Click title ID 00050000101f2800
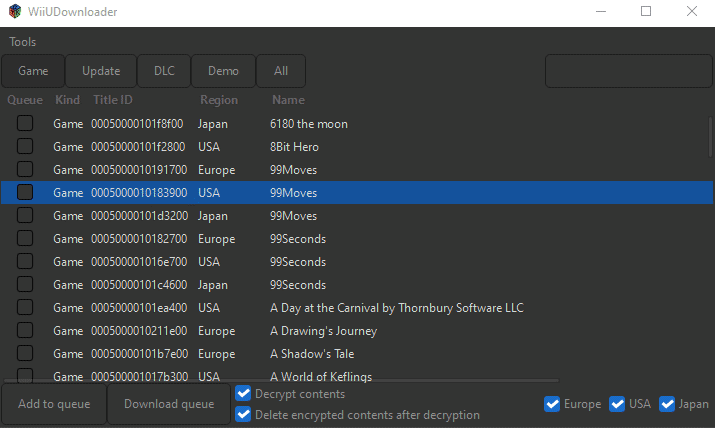The image size is (715, 428). click(138, 147)
